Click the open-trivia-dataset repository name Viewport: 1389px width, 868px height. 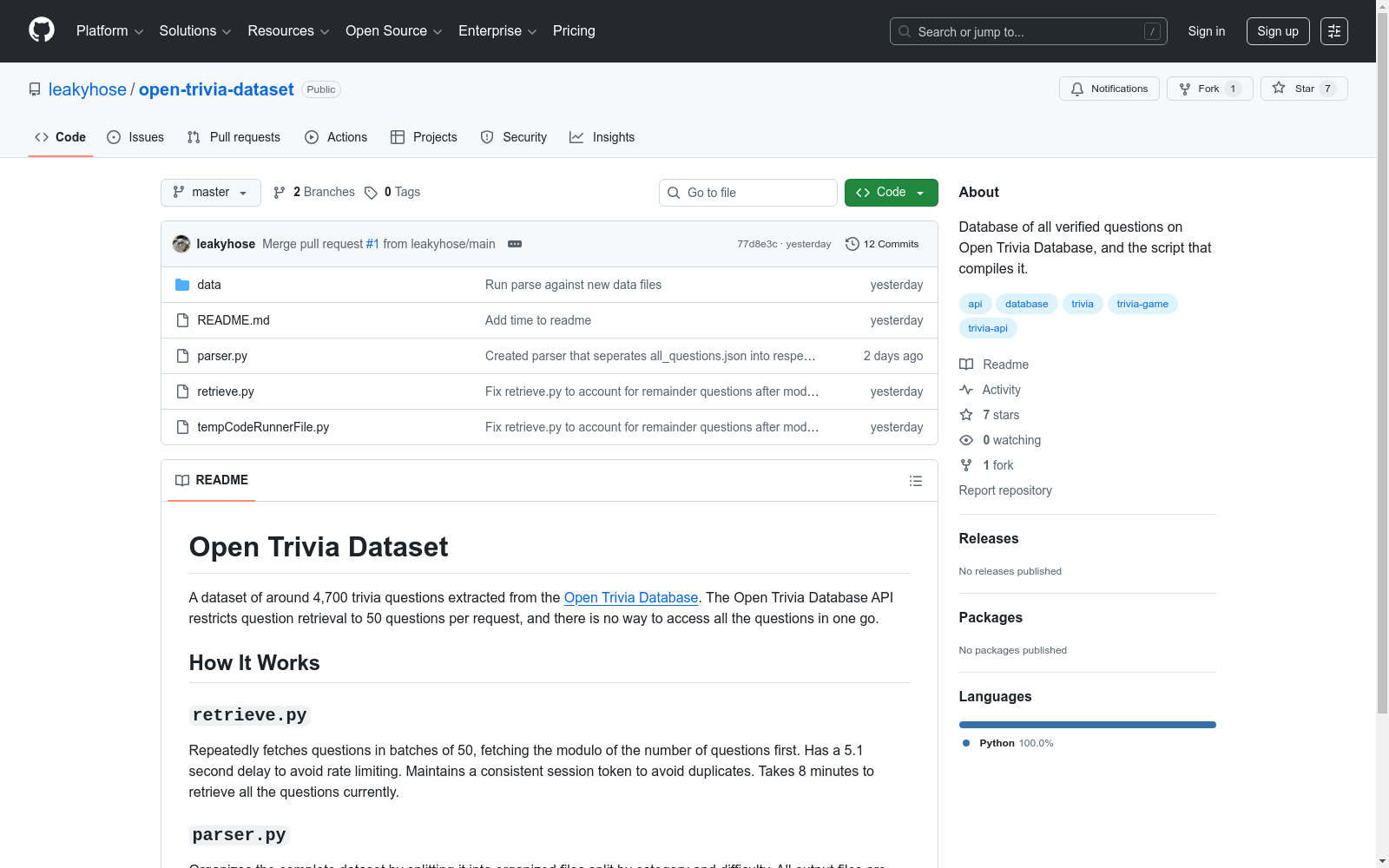[x=216, y=89]
